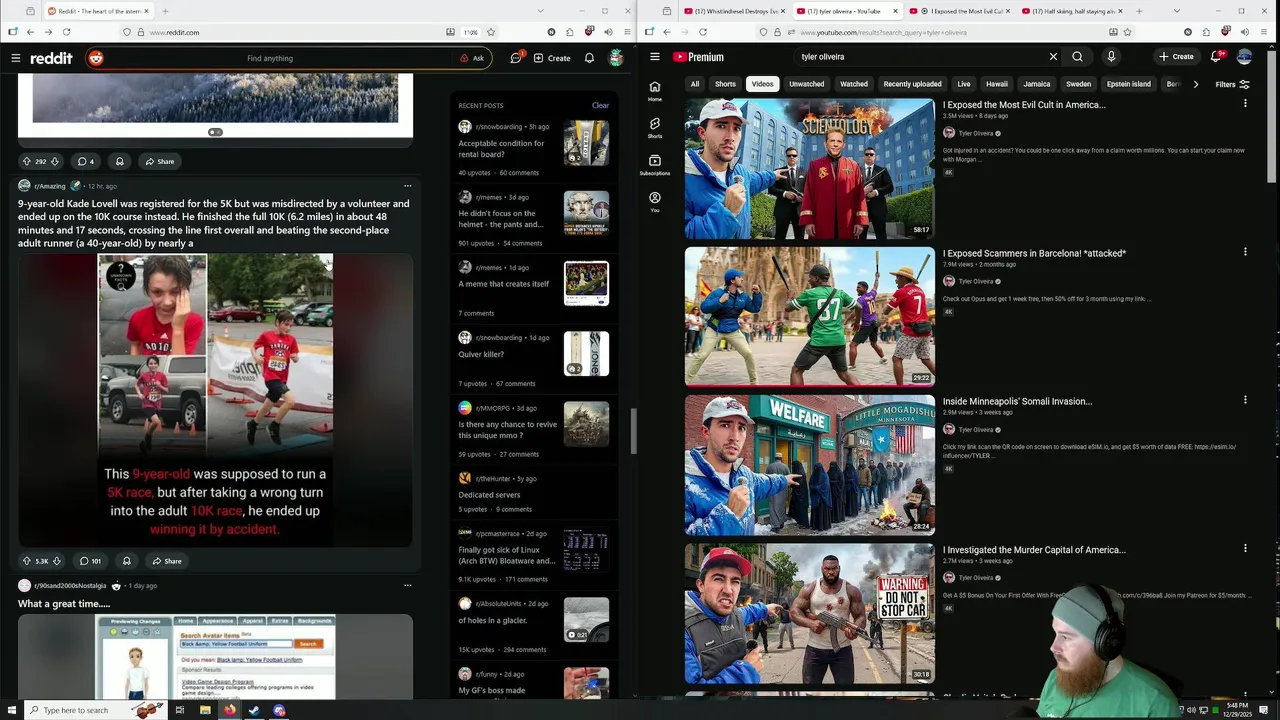The image size is (1280, 720).
Task: Upvote the Kade Lovell post
Action: 27,561
